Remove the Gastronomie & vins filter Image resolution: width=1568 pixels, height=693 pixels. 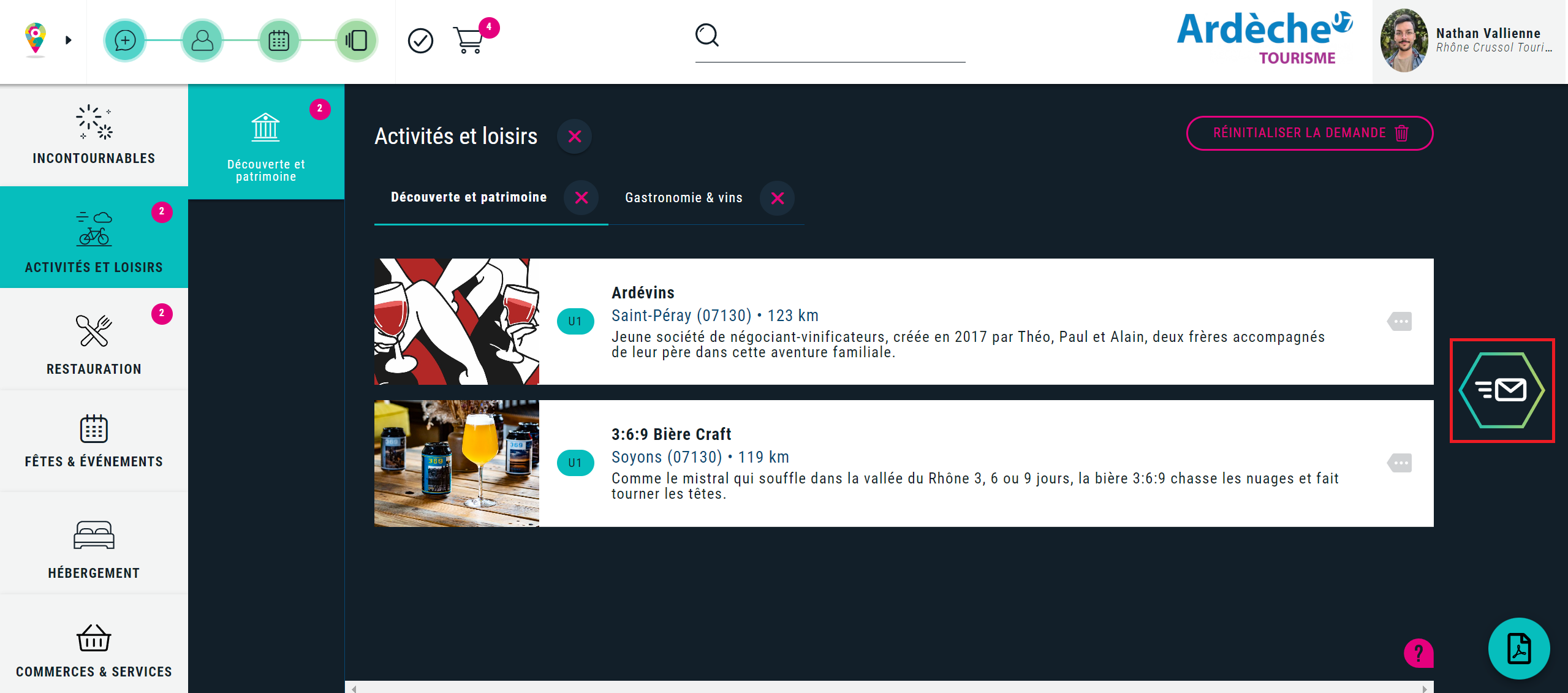[777, 198]
